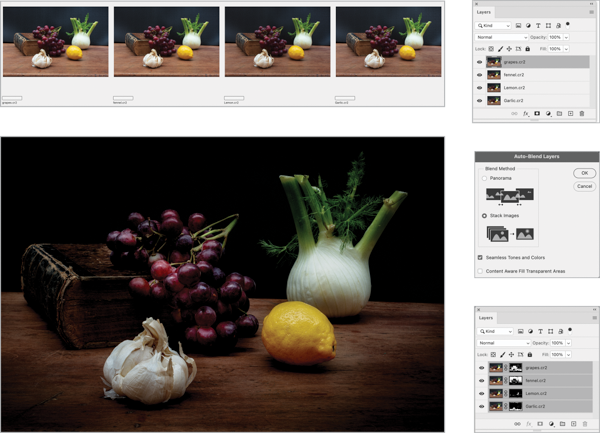Open flyout menu of the maskless Layers panel
Viewport: 600px width, 433px height.
[x=592, y=12]
